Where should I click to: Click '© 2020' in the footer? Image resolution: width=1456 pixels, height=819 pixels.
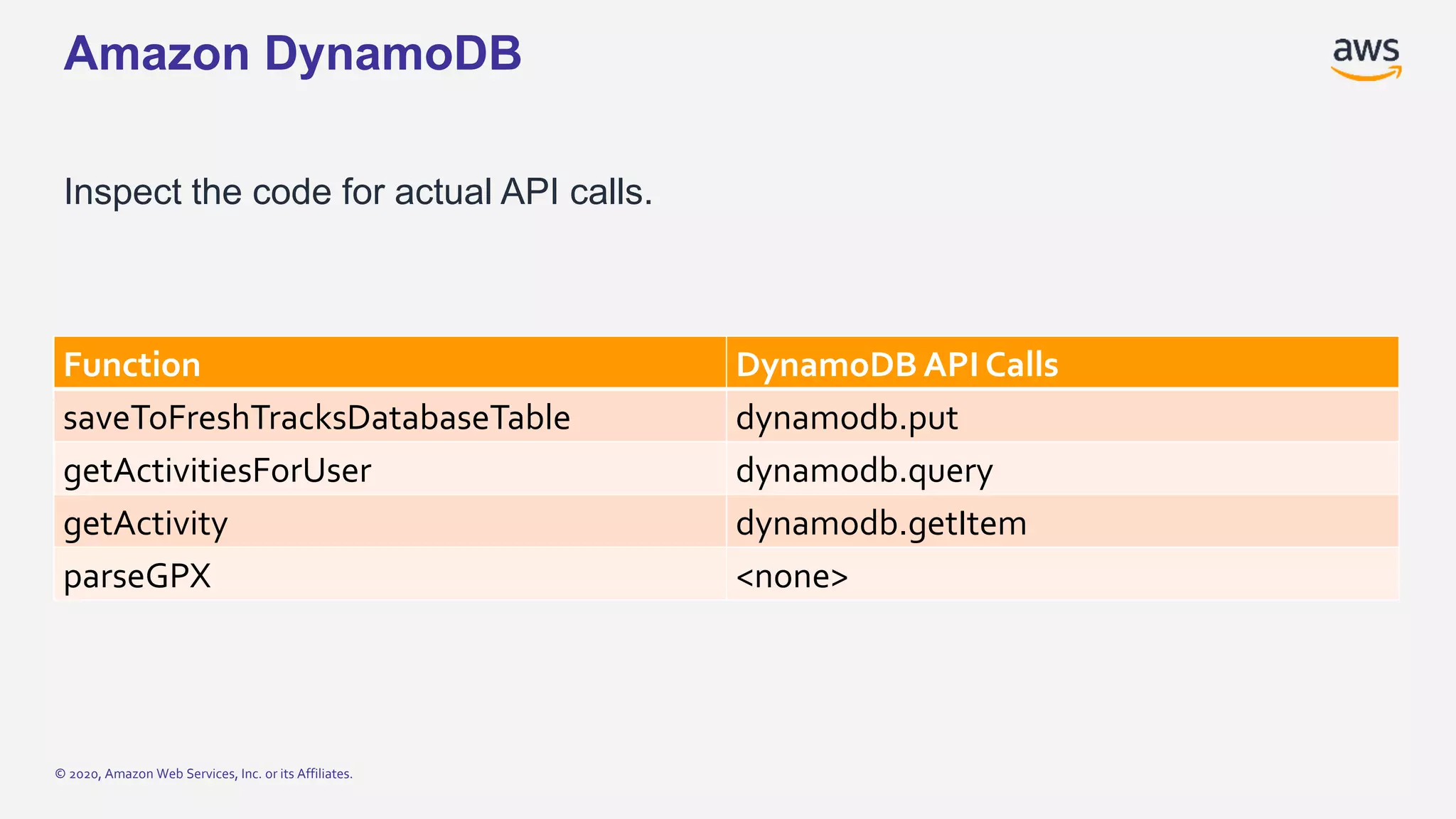(x=77, y=773)
